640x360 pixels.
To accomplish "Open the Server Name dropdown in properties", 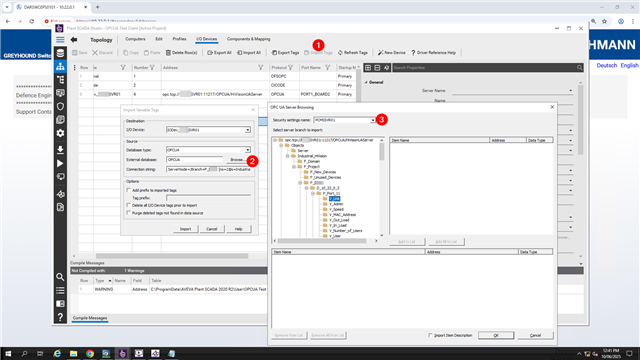I will click(570, 91).
